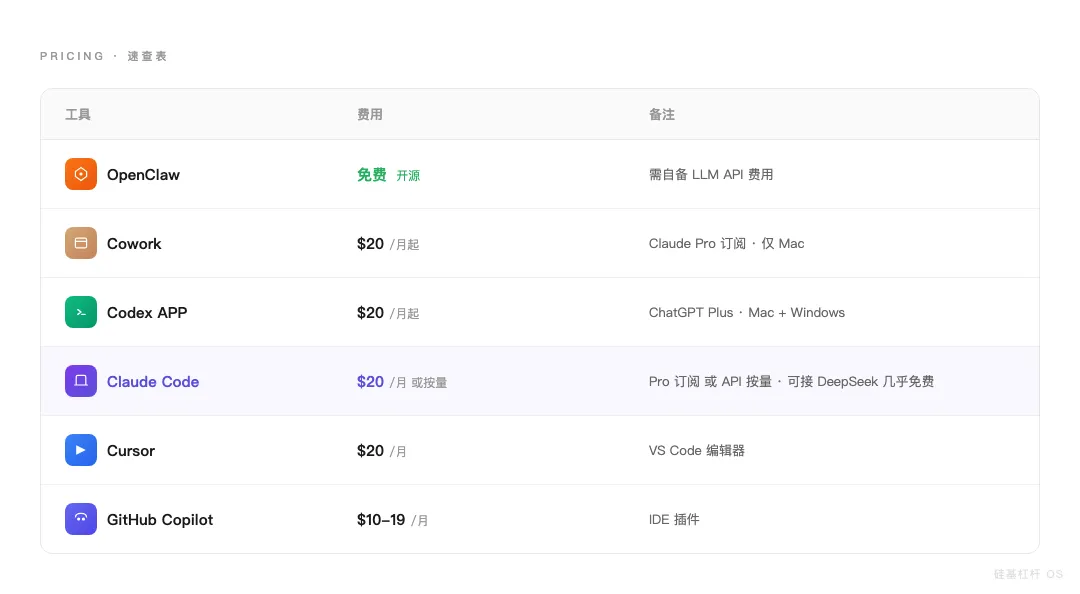1080x594 pixels.
Task: Click the 工具 column header
Action: pos(78,115)
